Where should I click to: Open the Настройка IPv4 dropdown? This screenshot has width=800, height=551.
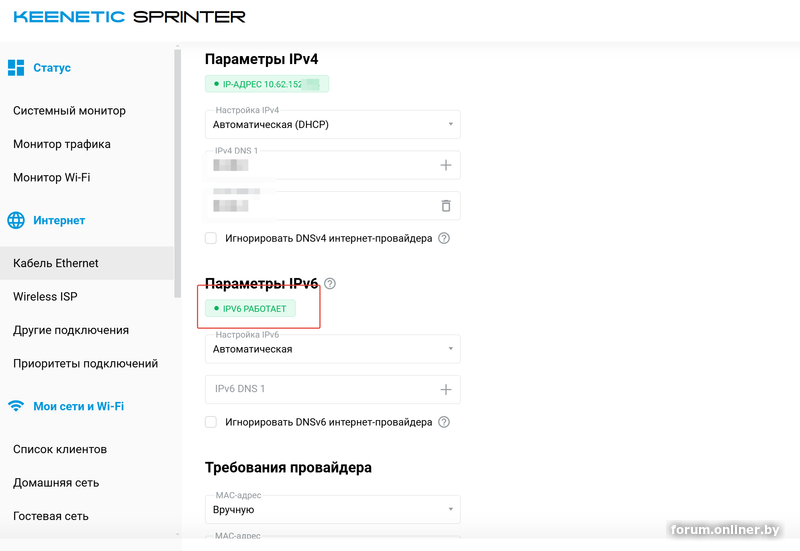coord(332,124)
